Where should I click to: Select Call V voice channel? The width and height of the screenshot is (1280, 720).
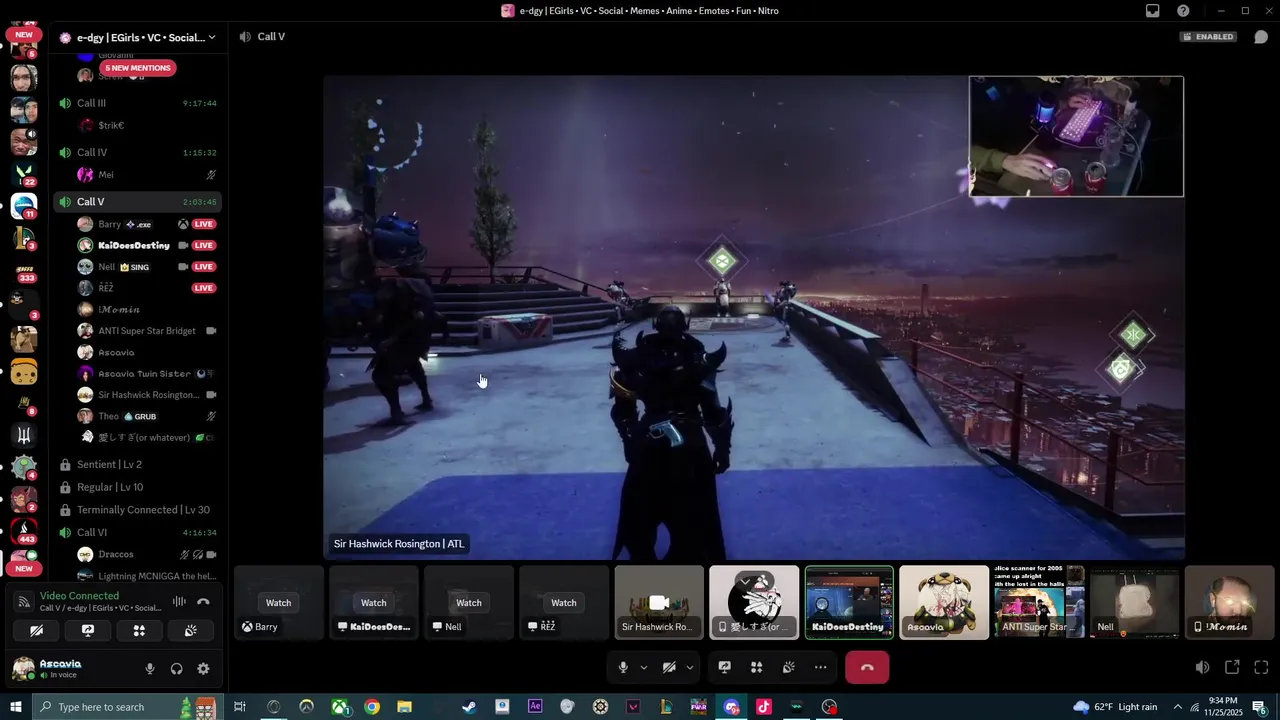137,202
